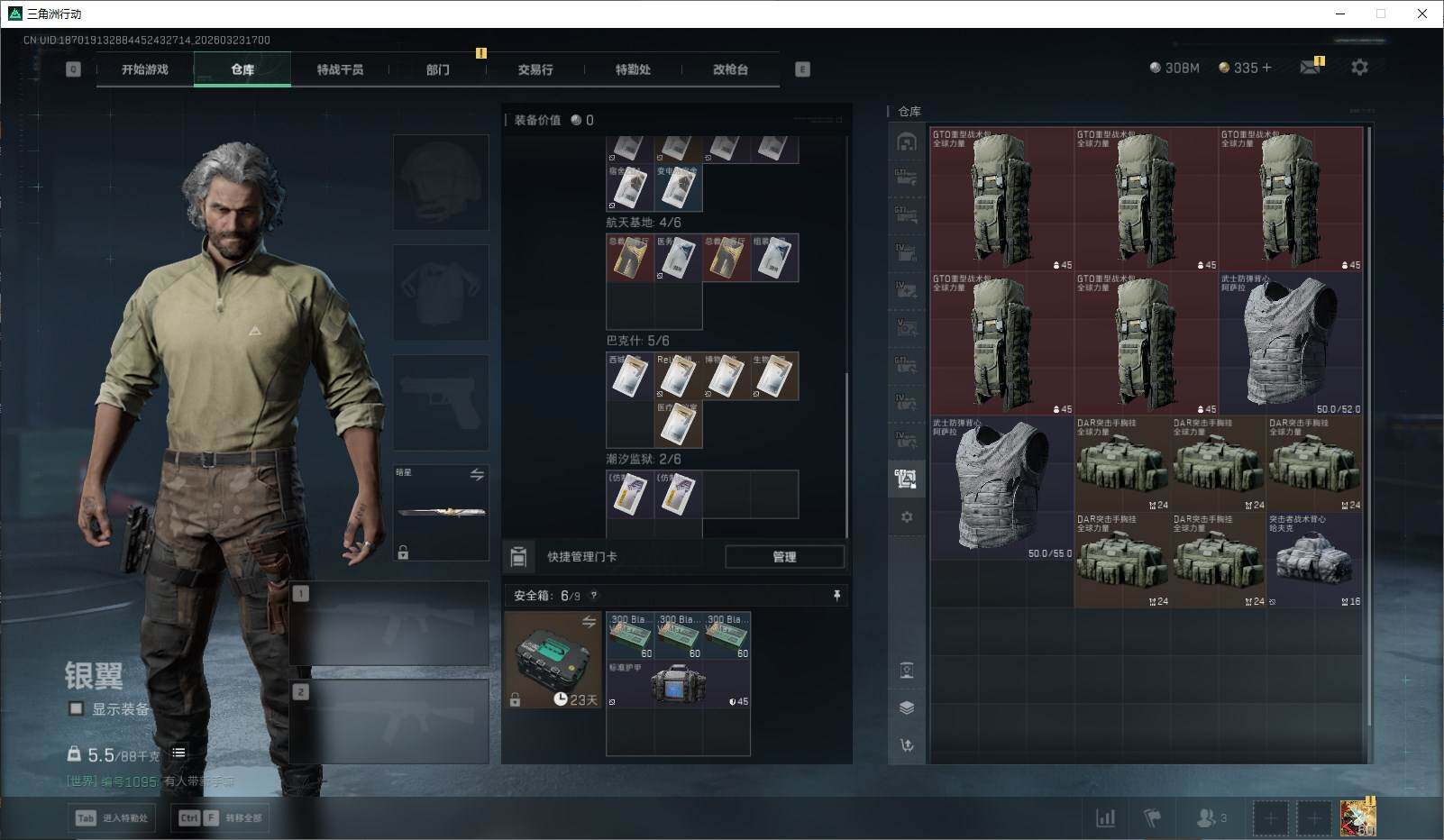Open the statistics chart icon in bottom bar

(x=1105, y=817)
